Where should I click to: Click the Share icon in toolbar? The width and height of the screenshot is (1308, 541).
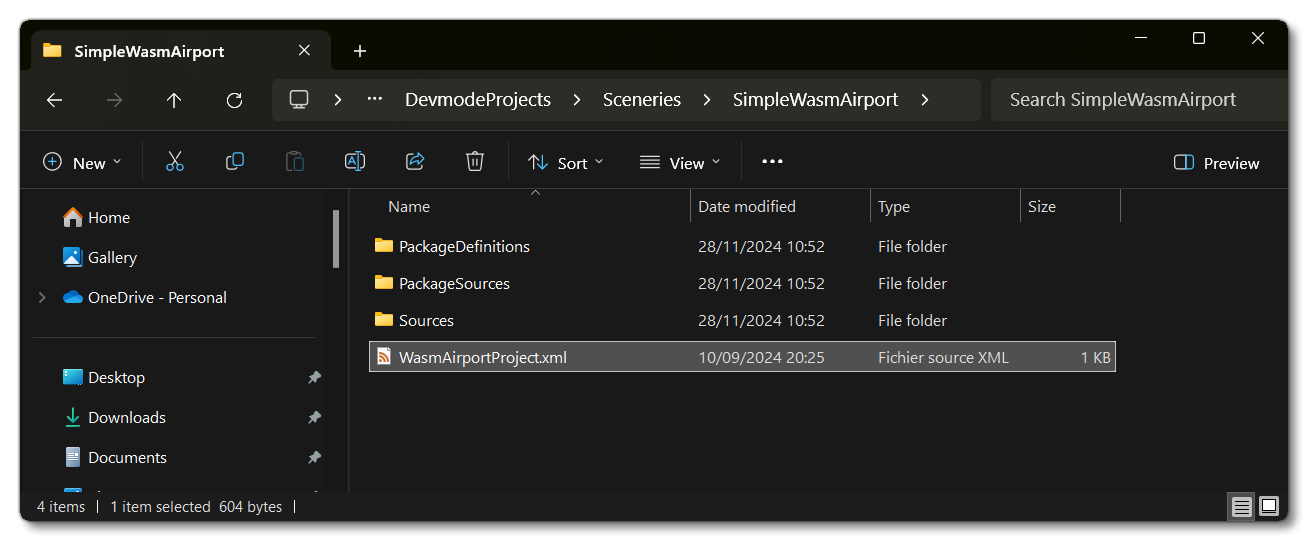tap(415, 162)
